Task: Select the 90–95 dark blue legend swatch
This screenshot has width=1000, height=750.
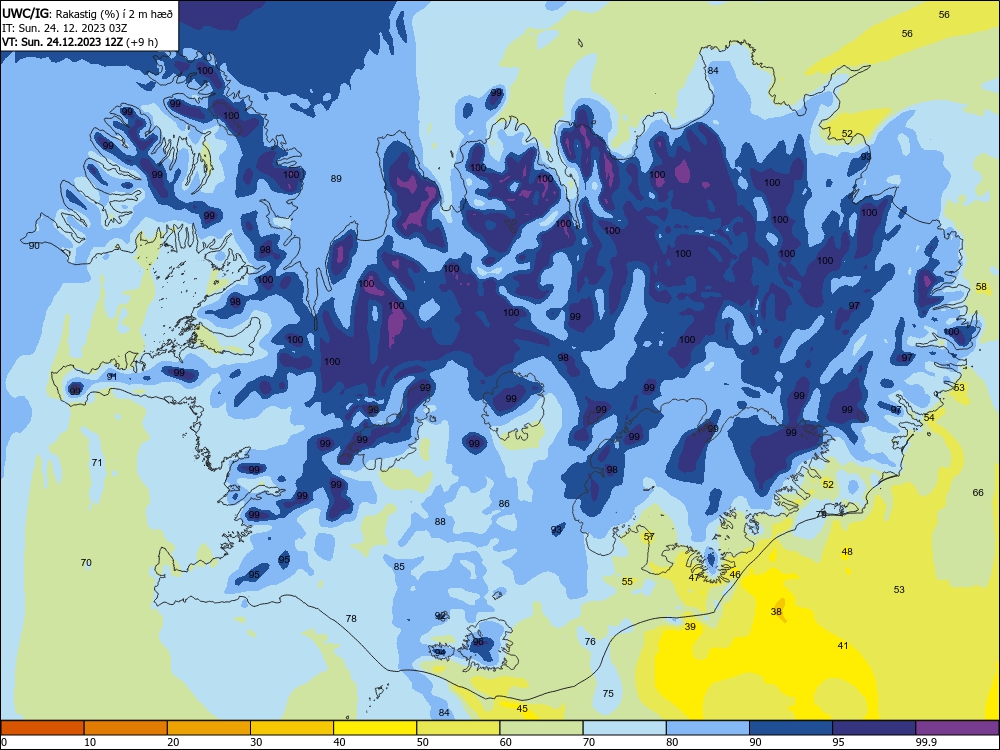Action: tap(791, 728)
